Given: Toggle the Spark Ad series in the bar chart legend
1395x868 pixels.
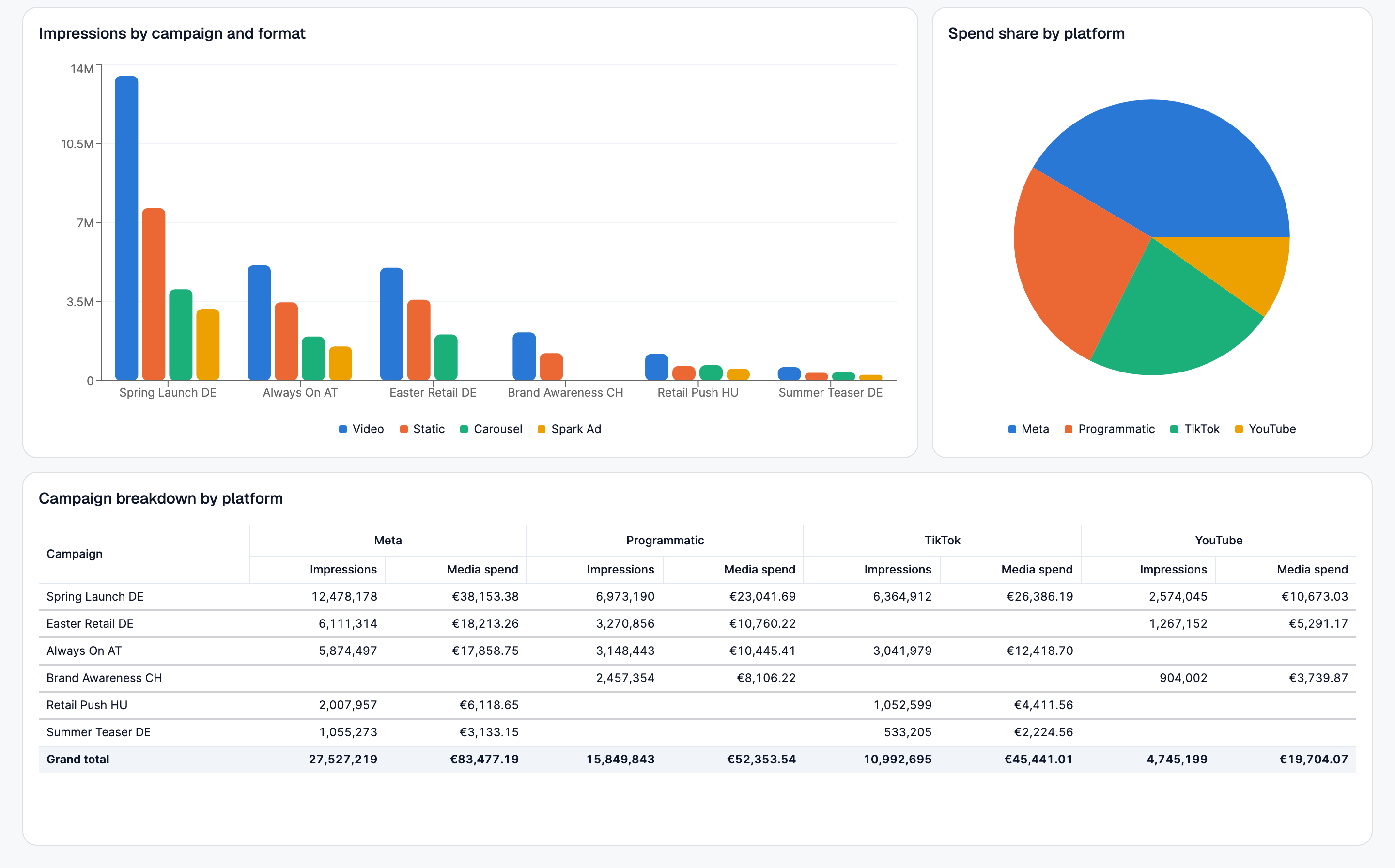Looking at the screenshot, I should pos(569,429).
